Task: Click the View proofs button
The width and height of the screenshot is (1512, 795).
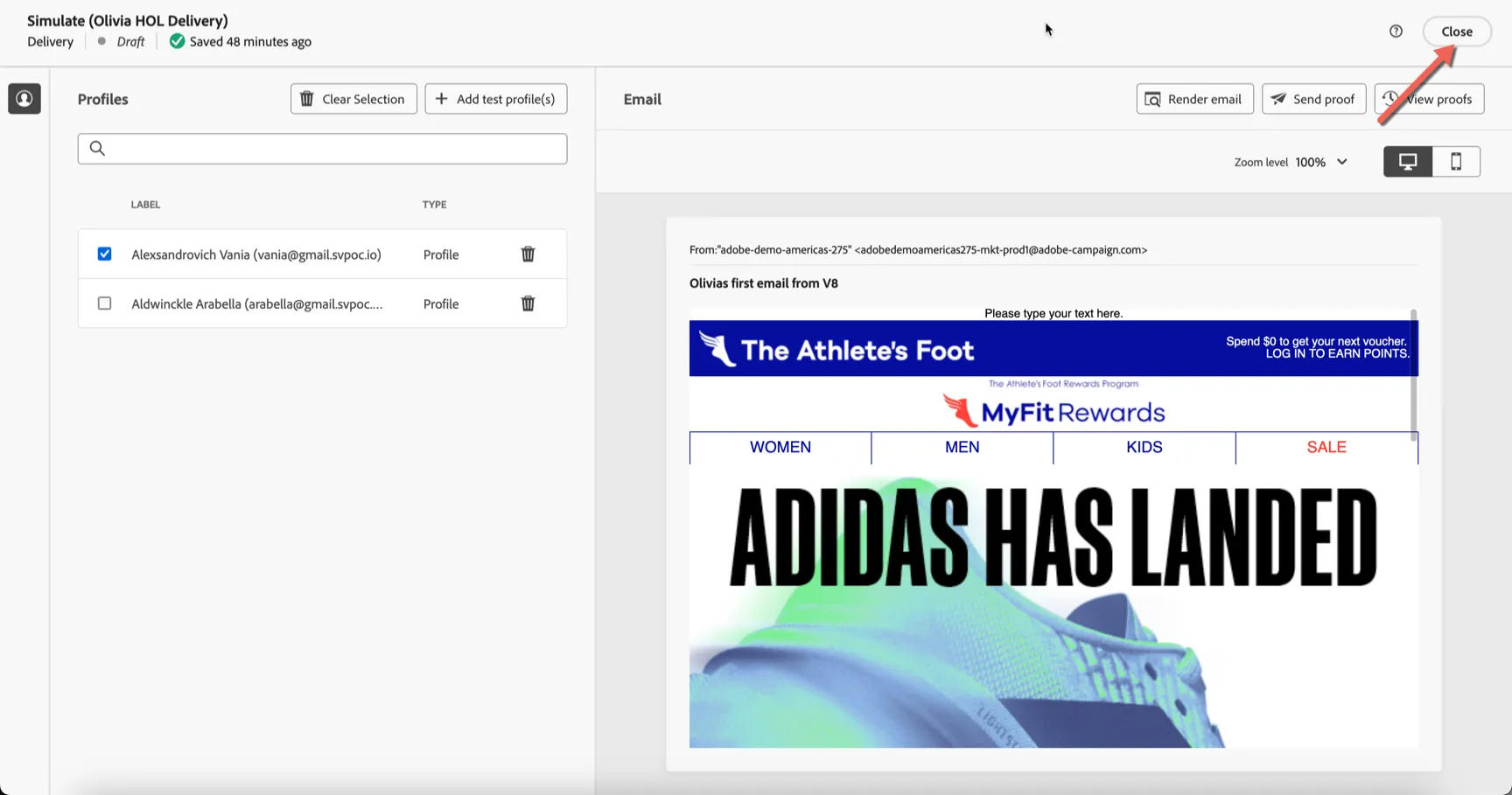Action: pos(1429,99)
